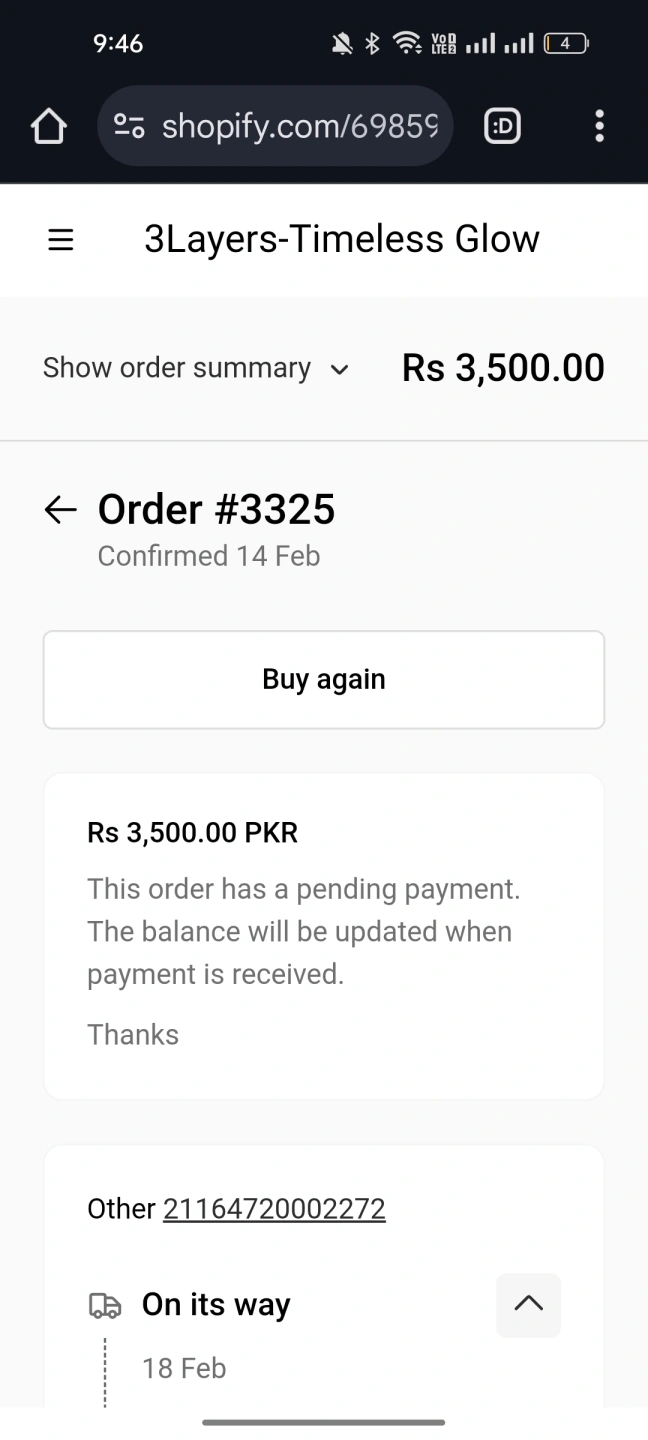
Task: Tap the bottom gesture navigation bar
Action: 324,1422
